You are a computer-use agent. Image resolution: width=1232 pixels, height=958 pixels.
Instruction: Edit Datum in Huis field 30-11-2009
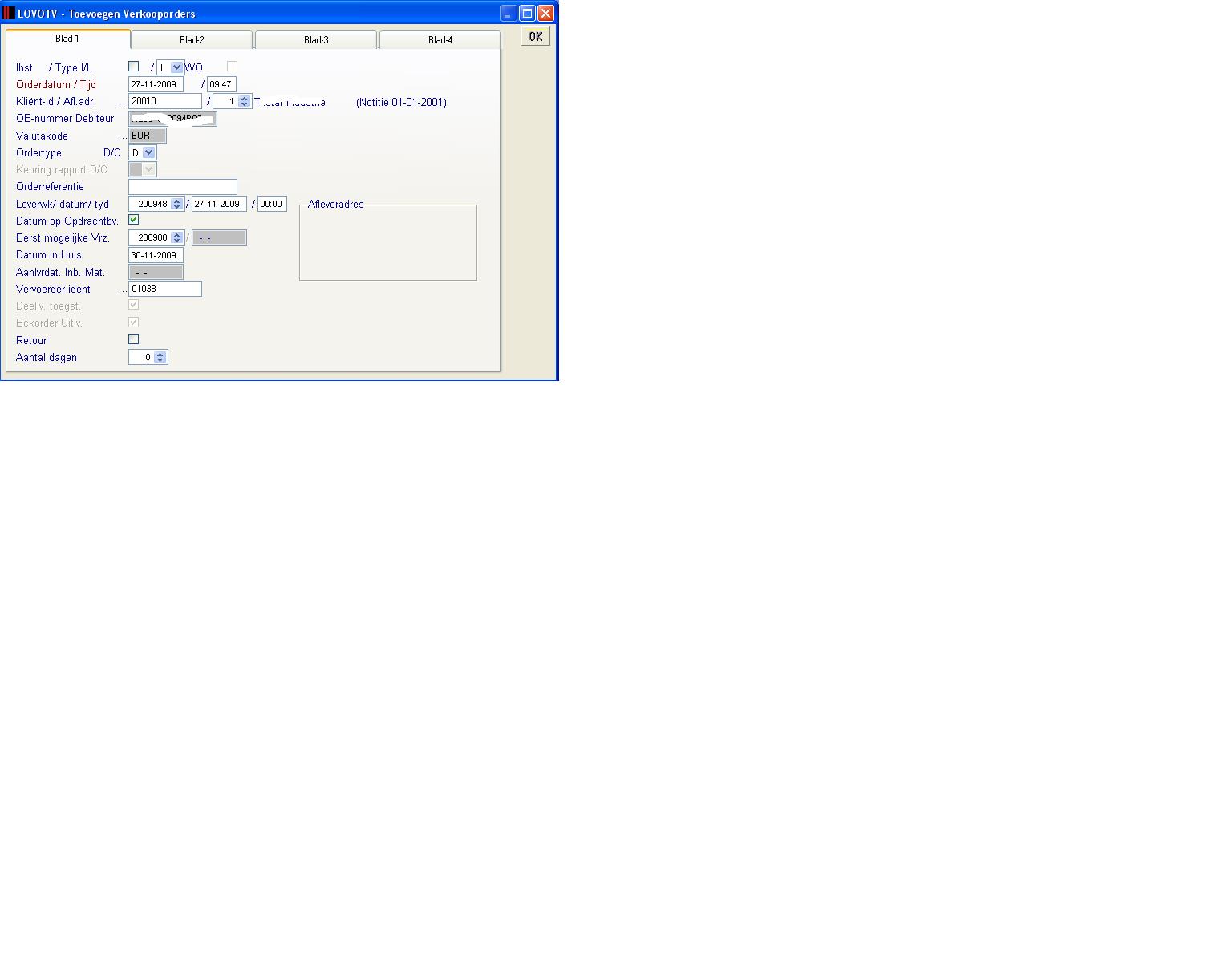(156, 255)
